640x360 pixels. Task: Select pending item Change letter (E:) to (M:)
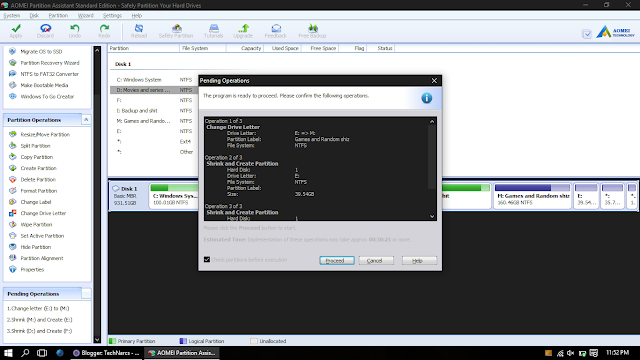[x=38, y=309]
